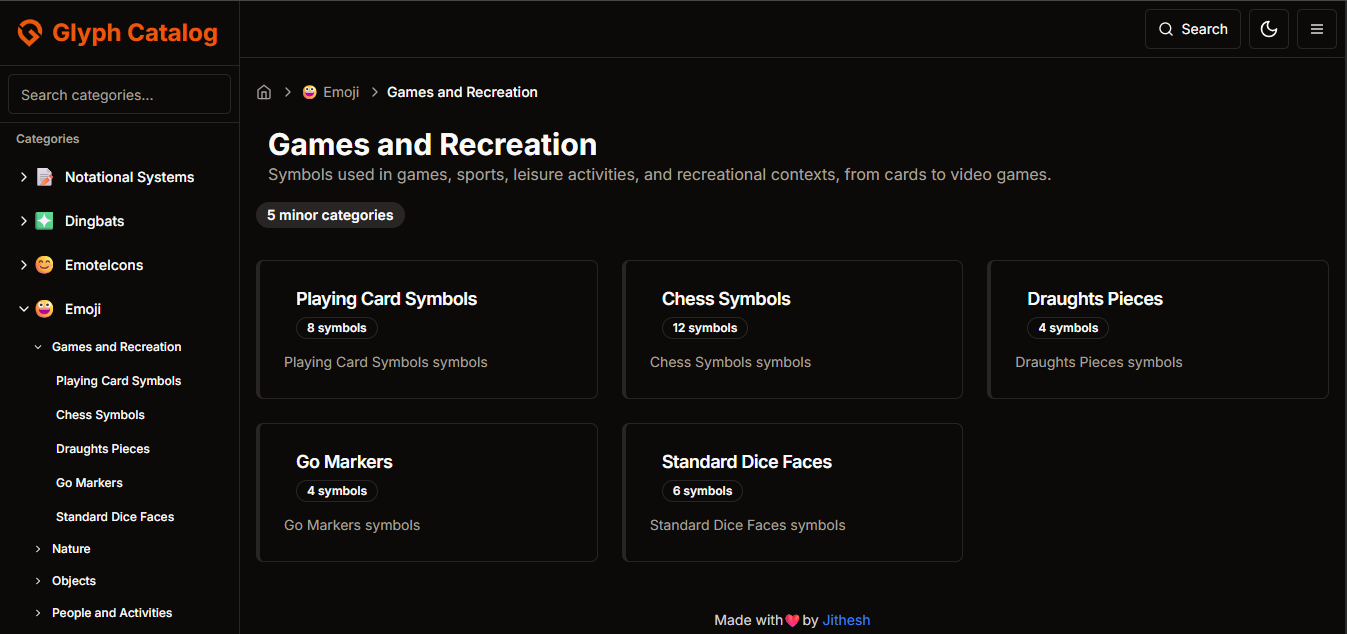Image resolution: width=1347 pixels, height=634 pixels.
Task: Select Chess Symbols in the sidebar
Action: (x=100, y=414)
